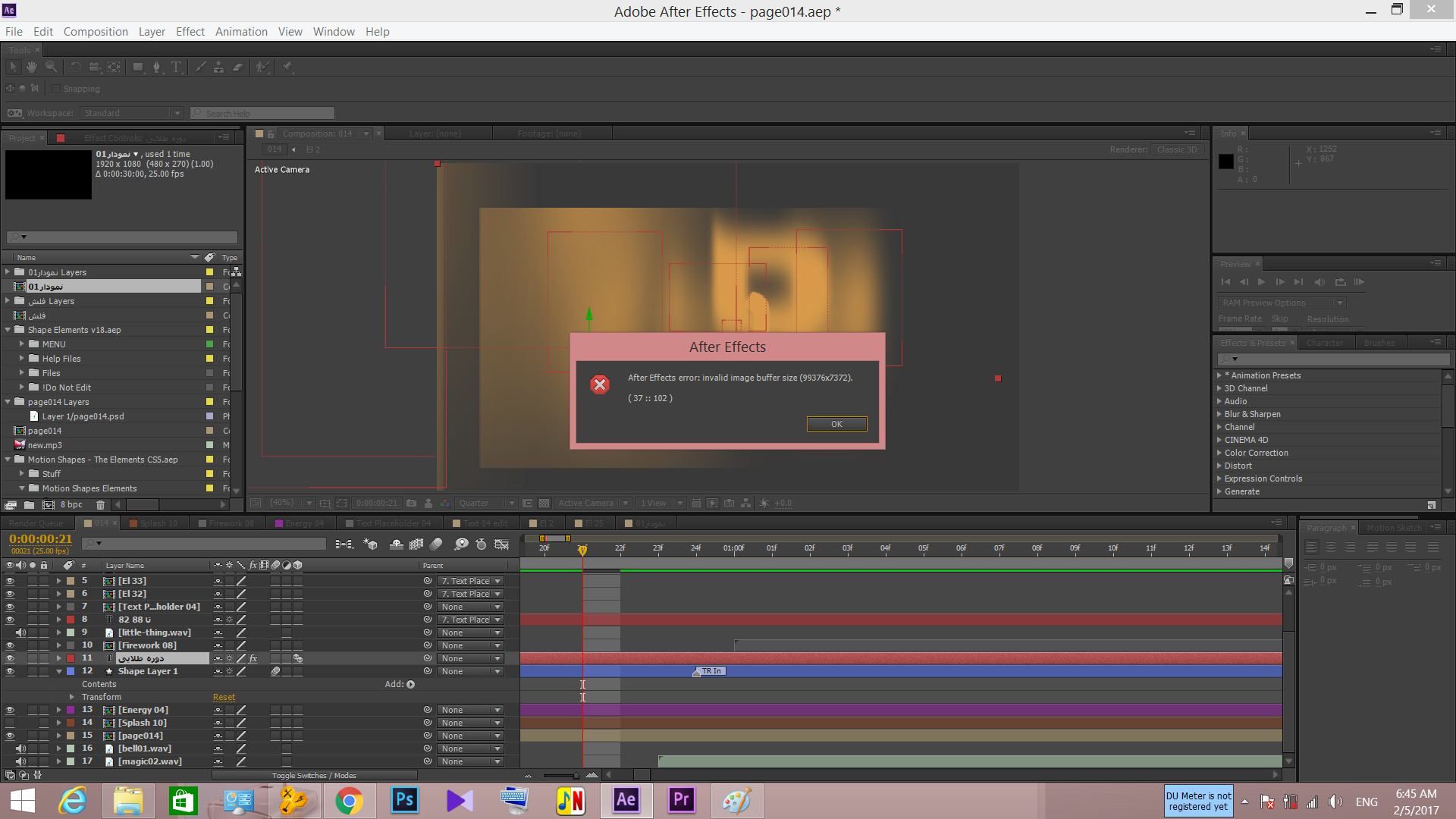Viewport: 1456px width, 819px height.
Task: Hide layer 5 El 33 eye toggle
Action: 10,581
